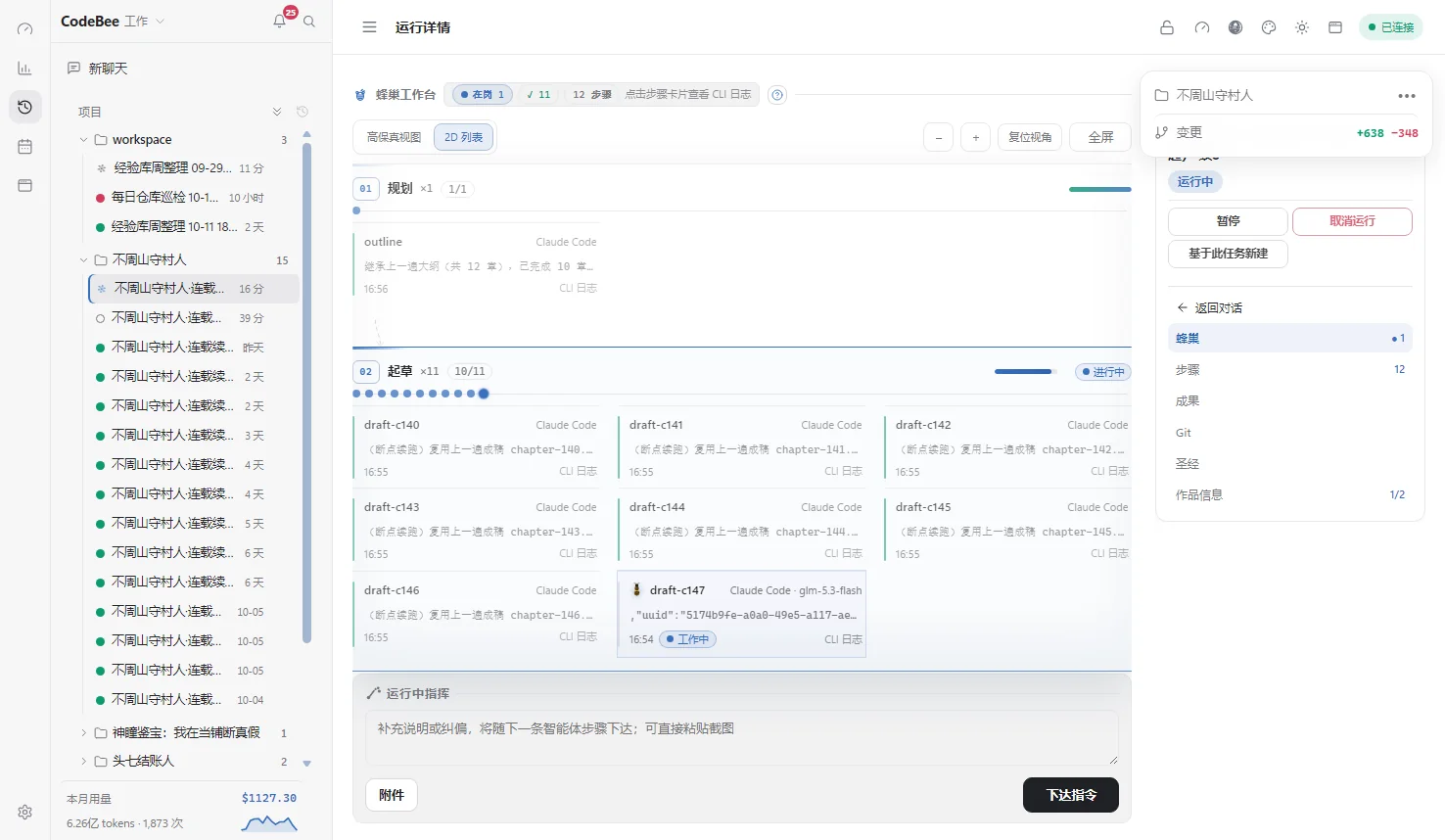The height and width of the screenshot is (840, 1445).
Task: Click the history icon next to 项目
Action: tap(303, 112)
